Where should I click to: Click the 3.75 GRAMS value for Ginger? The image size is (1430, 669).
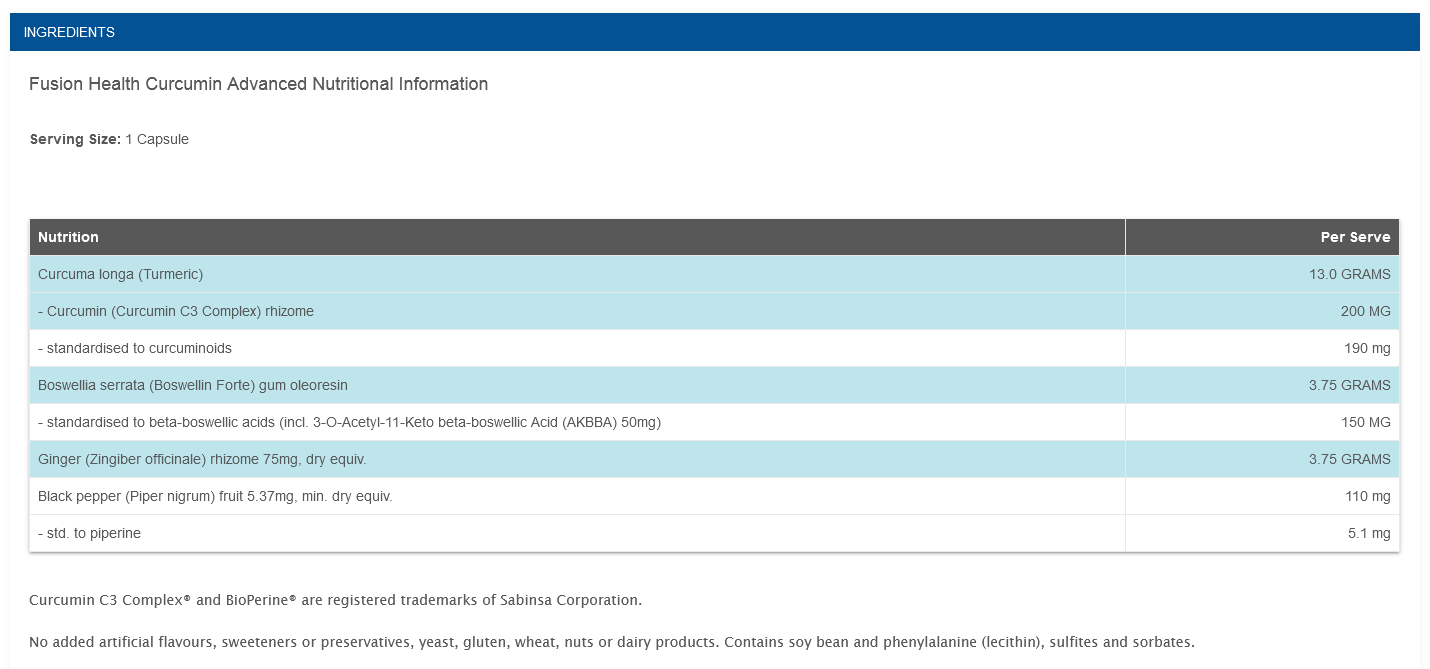tap(1350, 459)
